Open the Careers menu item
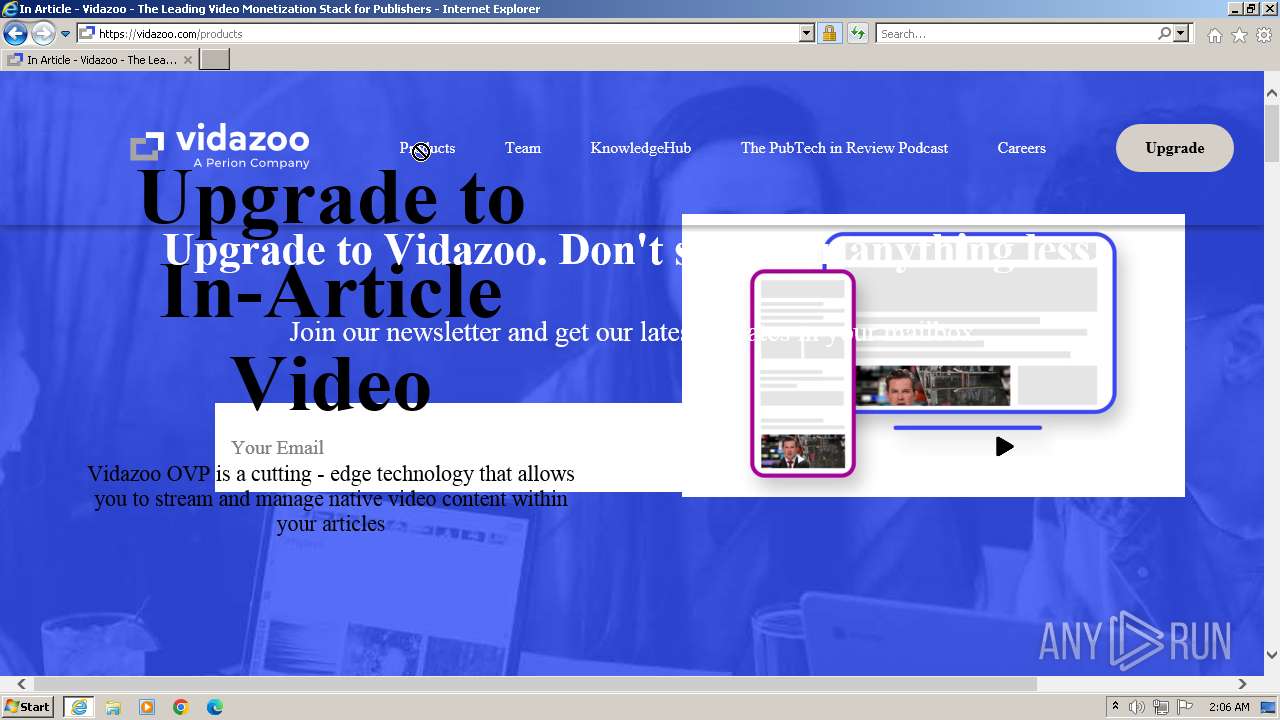 click(1021, 148)
